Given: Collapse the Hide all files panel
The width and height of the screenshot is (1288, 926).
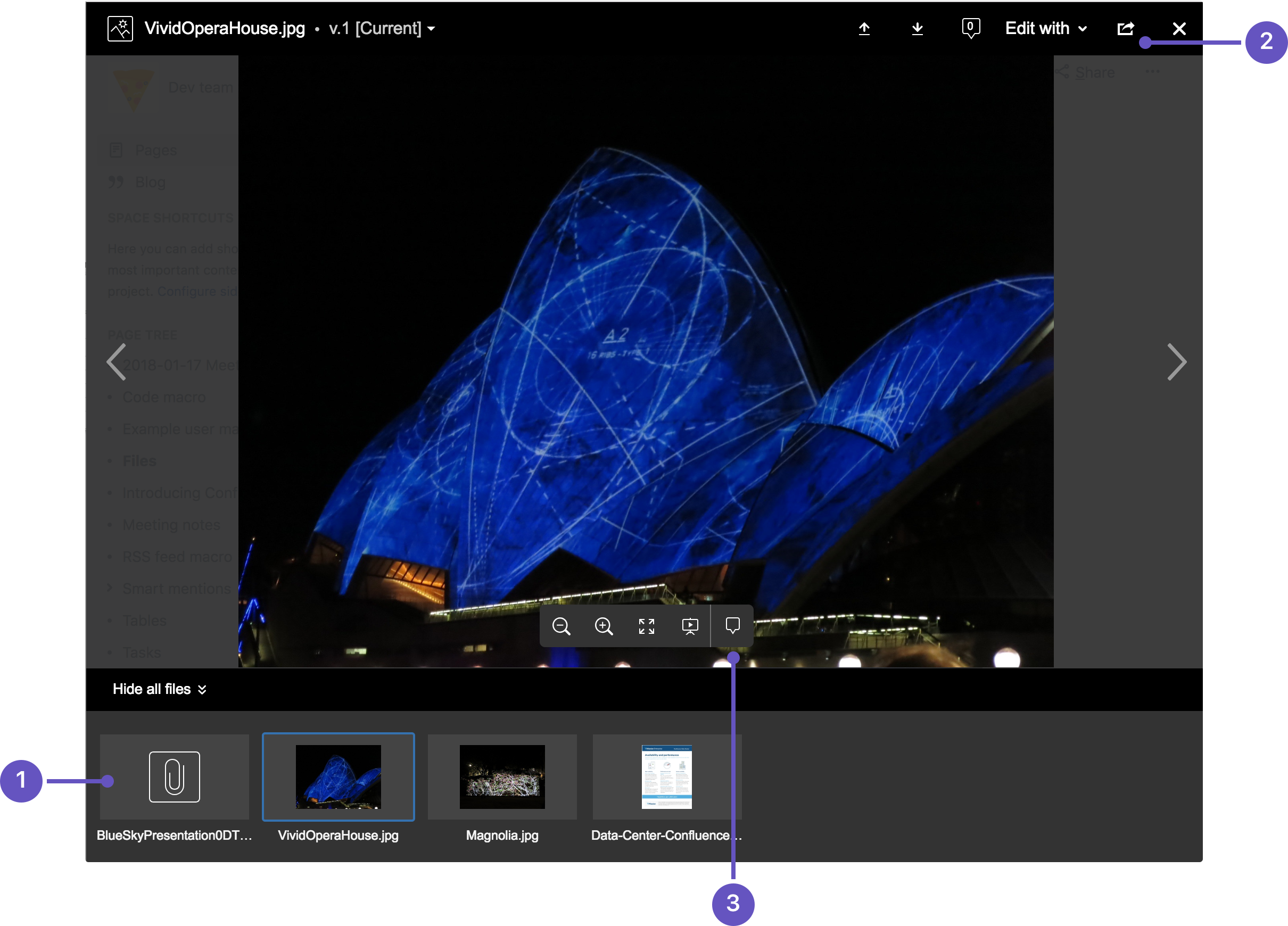Looking at the screenshot, I should (x=160, y=689).
